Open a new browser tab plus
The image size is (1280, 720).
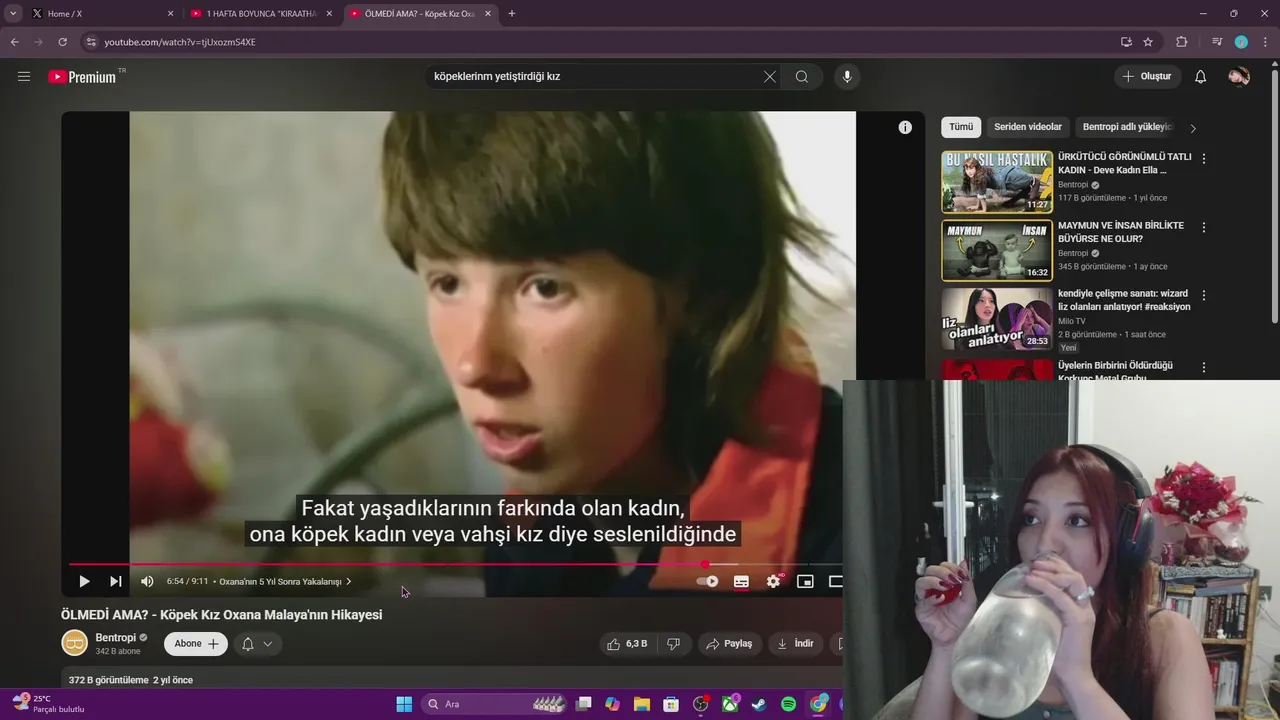coord(512,14)
